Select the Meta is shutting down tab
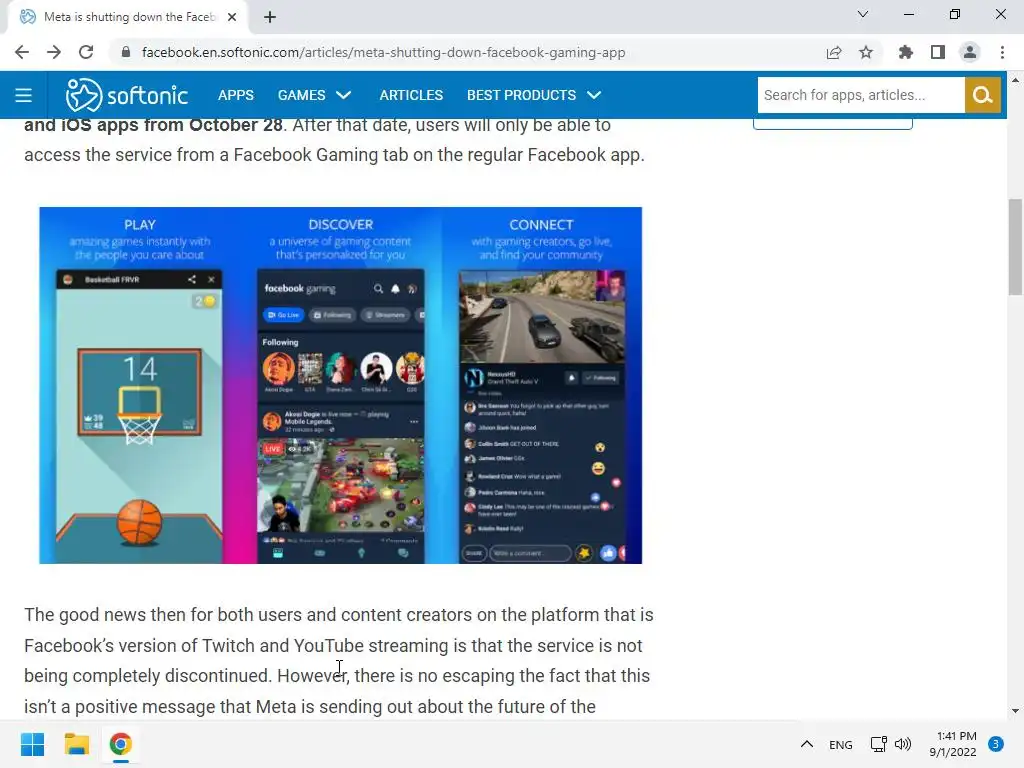 [x=128, y=17]
